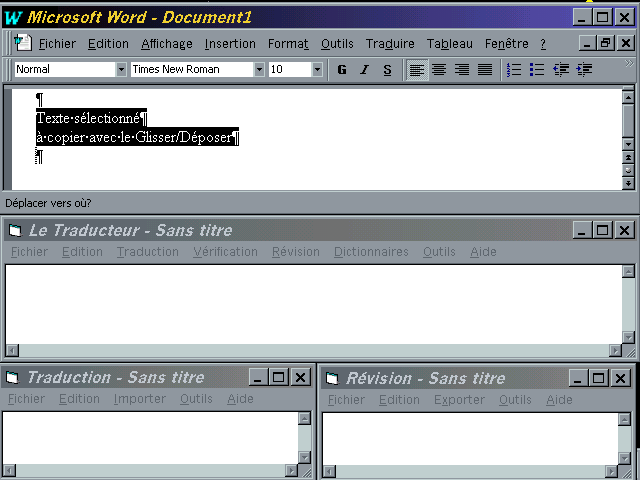Open the Format menu
Image resolution: width=640 pixels, height=480 pixels.
coord(288,43)
